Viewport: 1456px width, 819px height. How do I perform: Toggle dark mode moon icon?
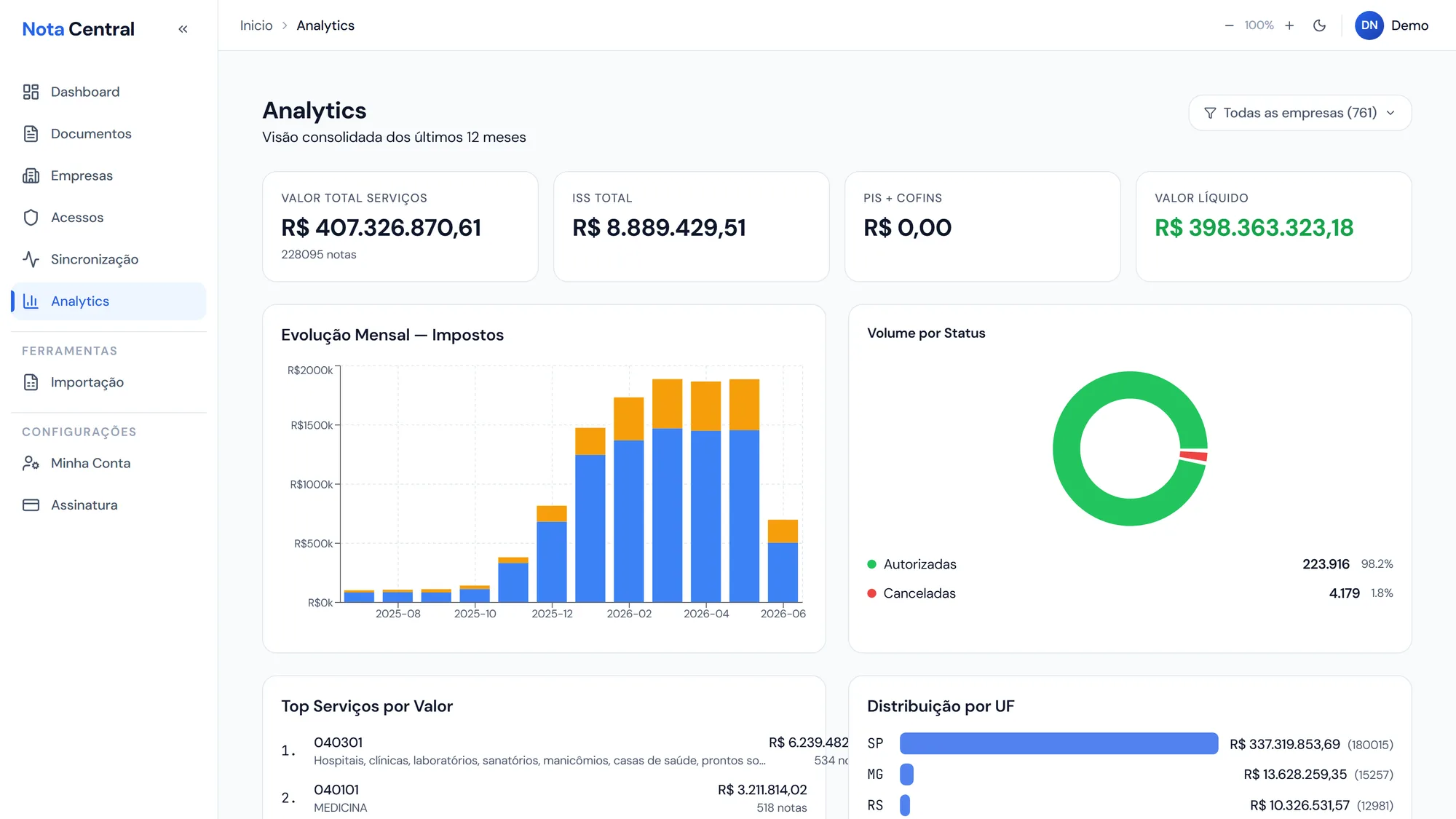point(1319,25)
